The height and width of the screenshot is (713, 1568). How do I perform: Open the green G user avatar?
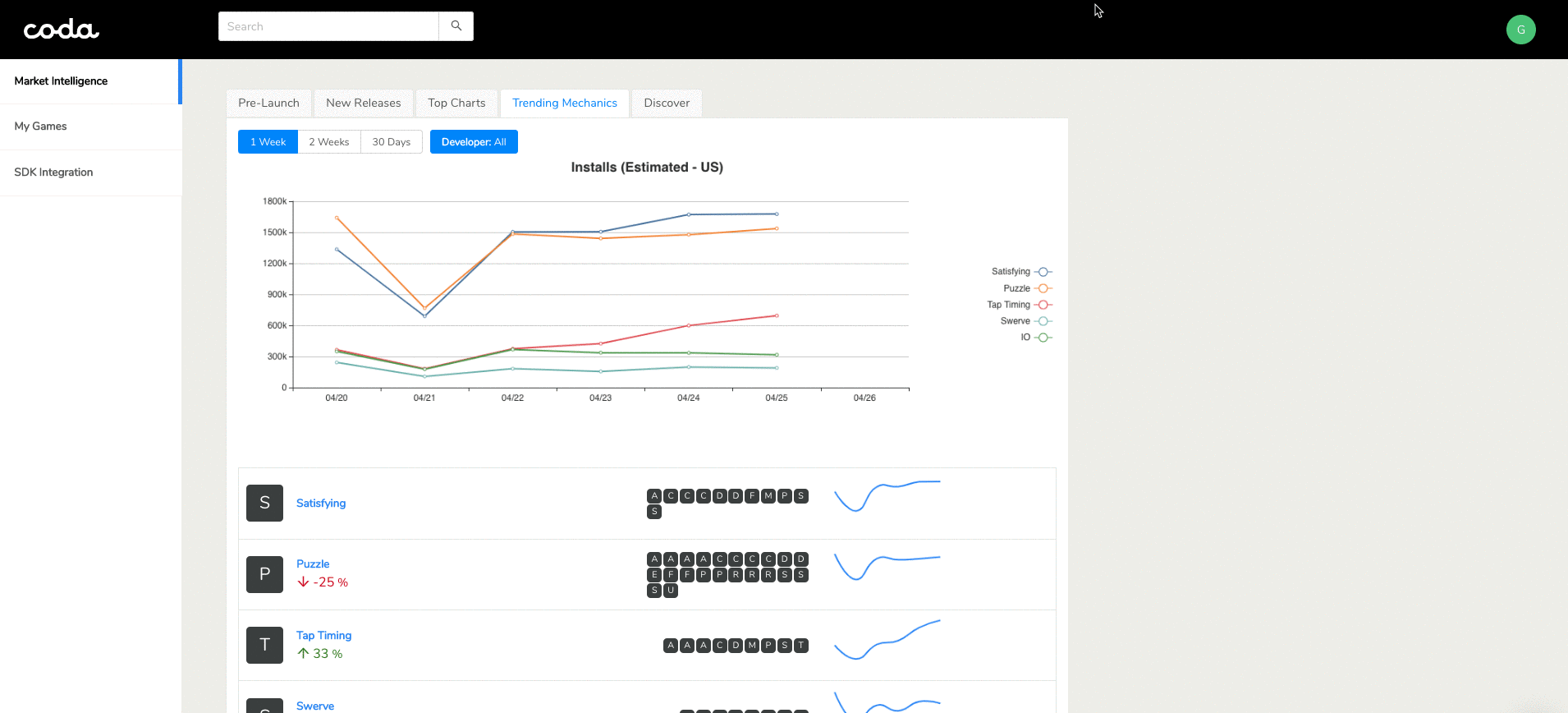point(1520,30)
